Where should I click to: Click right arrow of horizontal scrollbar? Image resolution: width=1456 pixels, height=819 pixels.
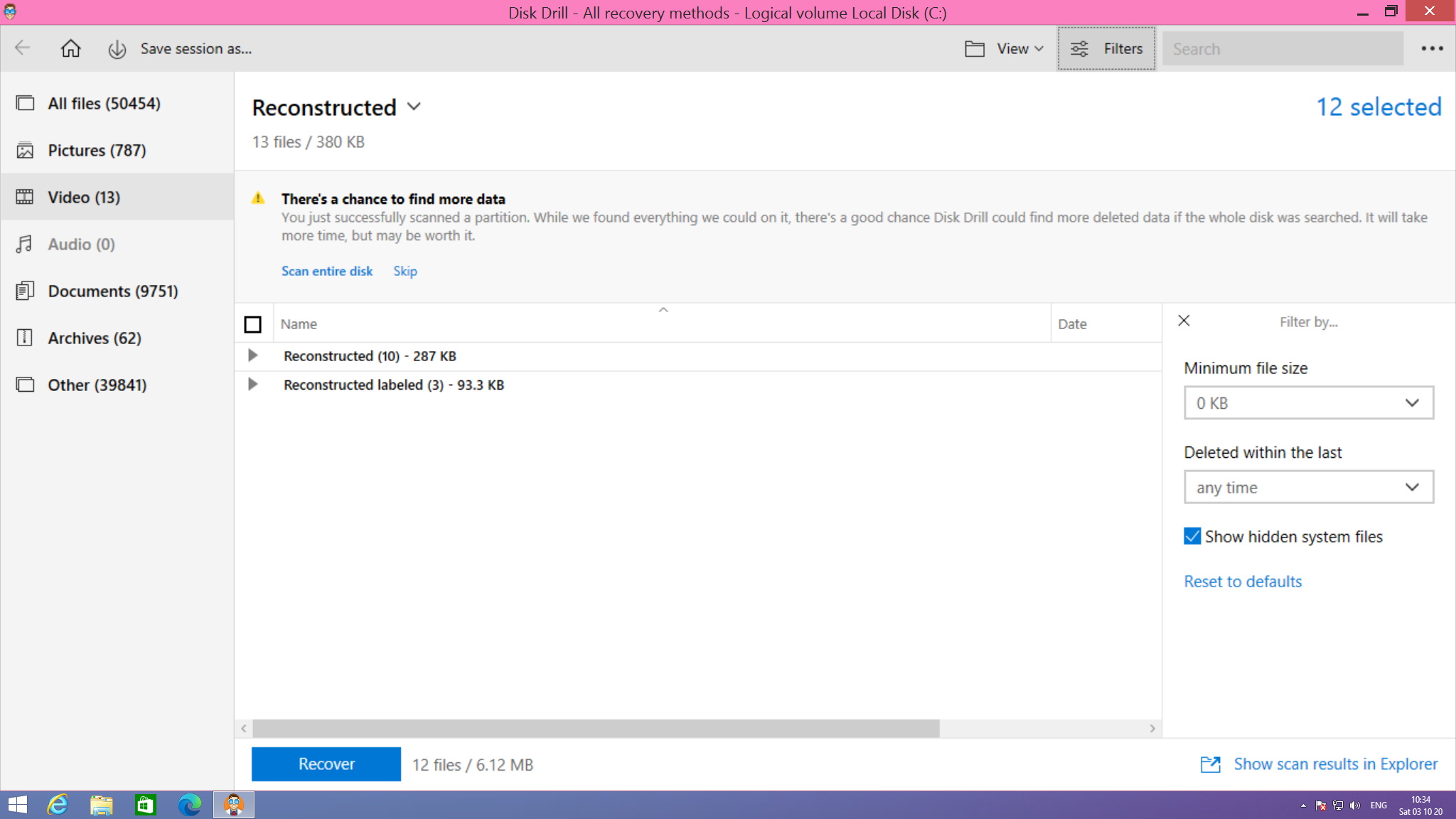1152,728
